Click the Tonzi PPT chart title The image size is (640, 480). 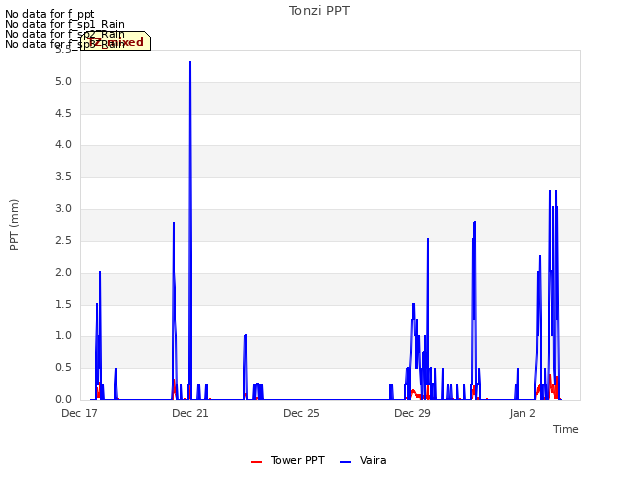click(x=319, y=11)
